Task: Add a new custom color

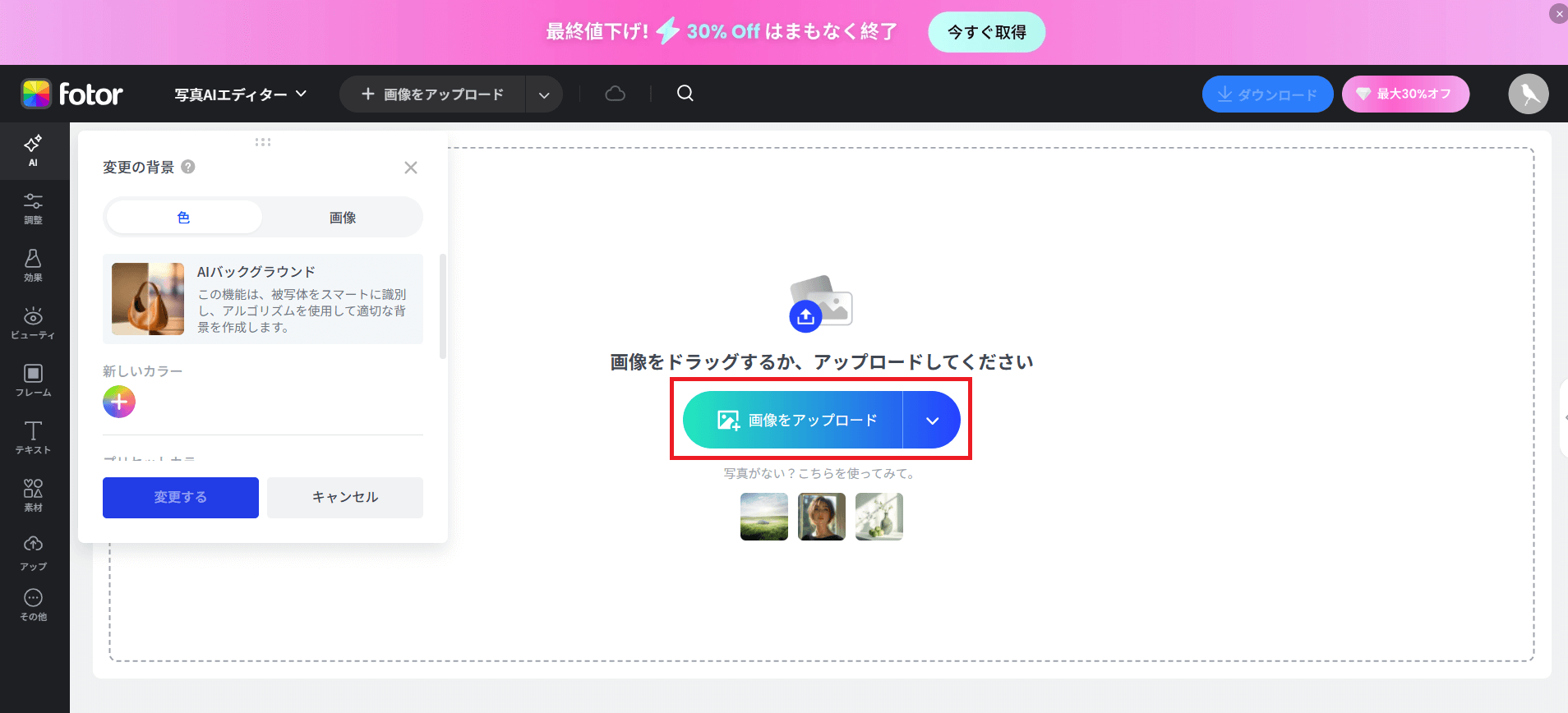Action: (119, 402)
